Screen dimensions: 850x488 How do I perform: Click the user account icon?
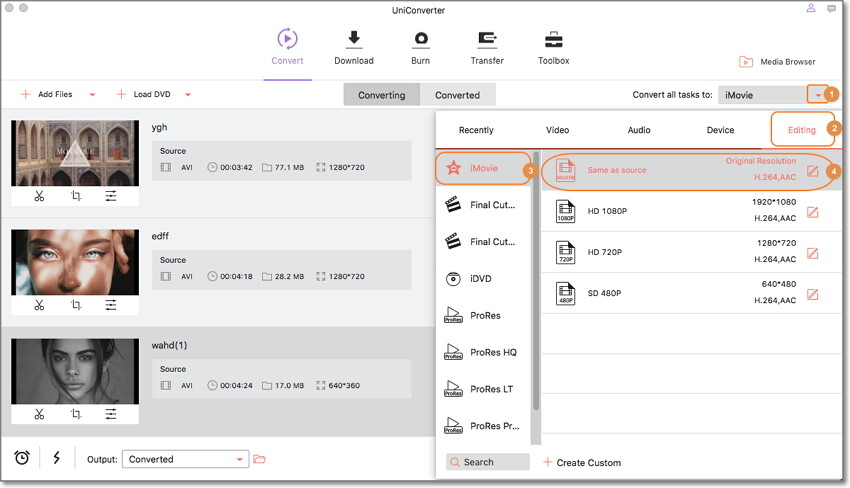pos(810,8)
